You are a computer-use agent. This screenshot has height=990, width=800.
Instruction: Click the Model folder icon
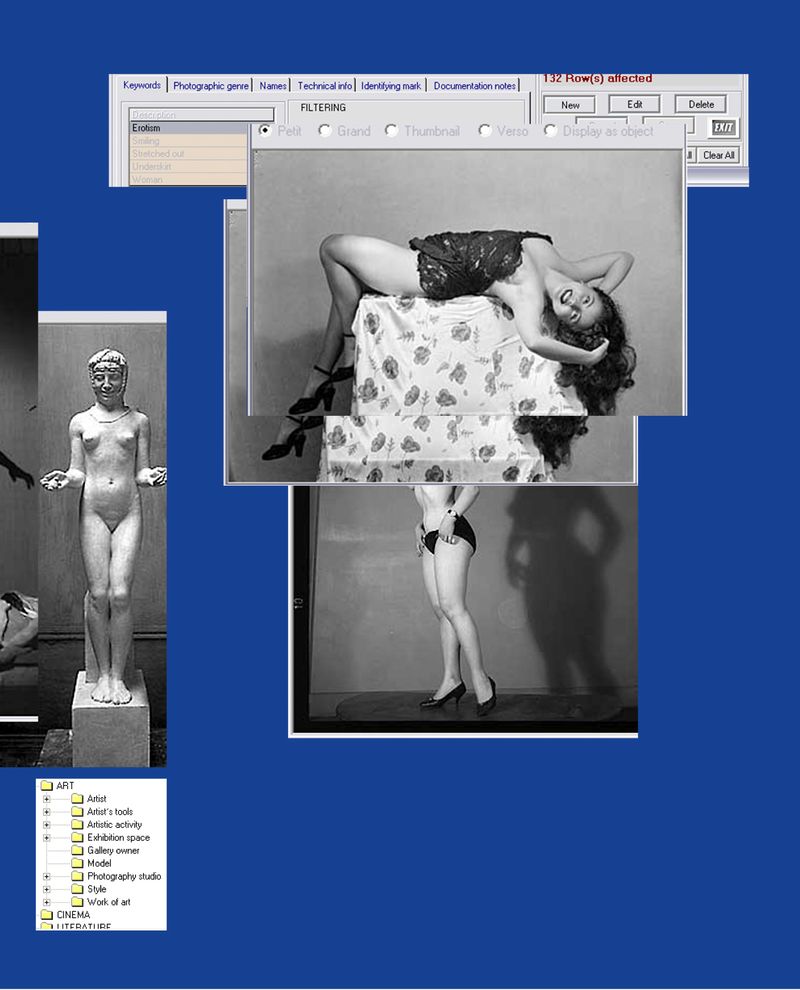click(x=78, y=862)
